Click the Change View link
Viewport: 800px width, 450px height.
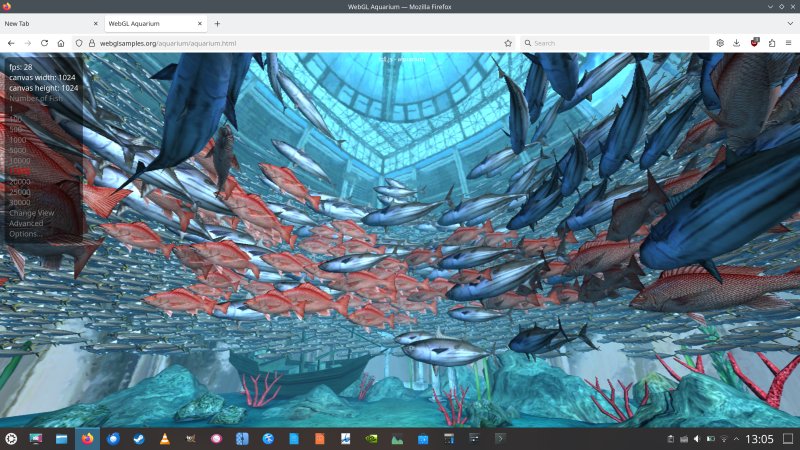click(x=31, y=213)
